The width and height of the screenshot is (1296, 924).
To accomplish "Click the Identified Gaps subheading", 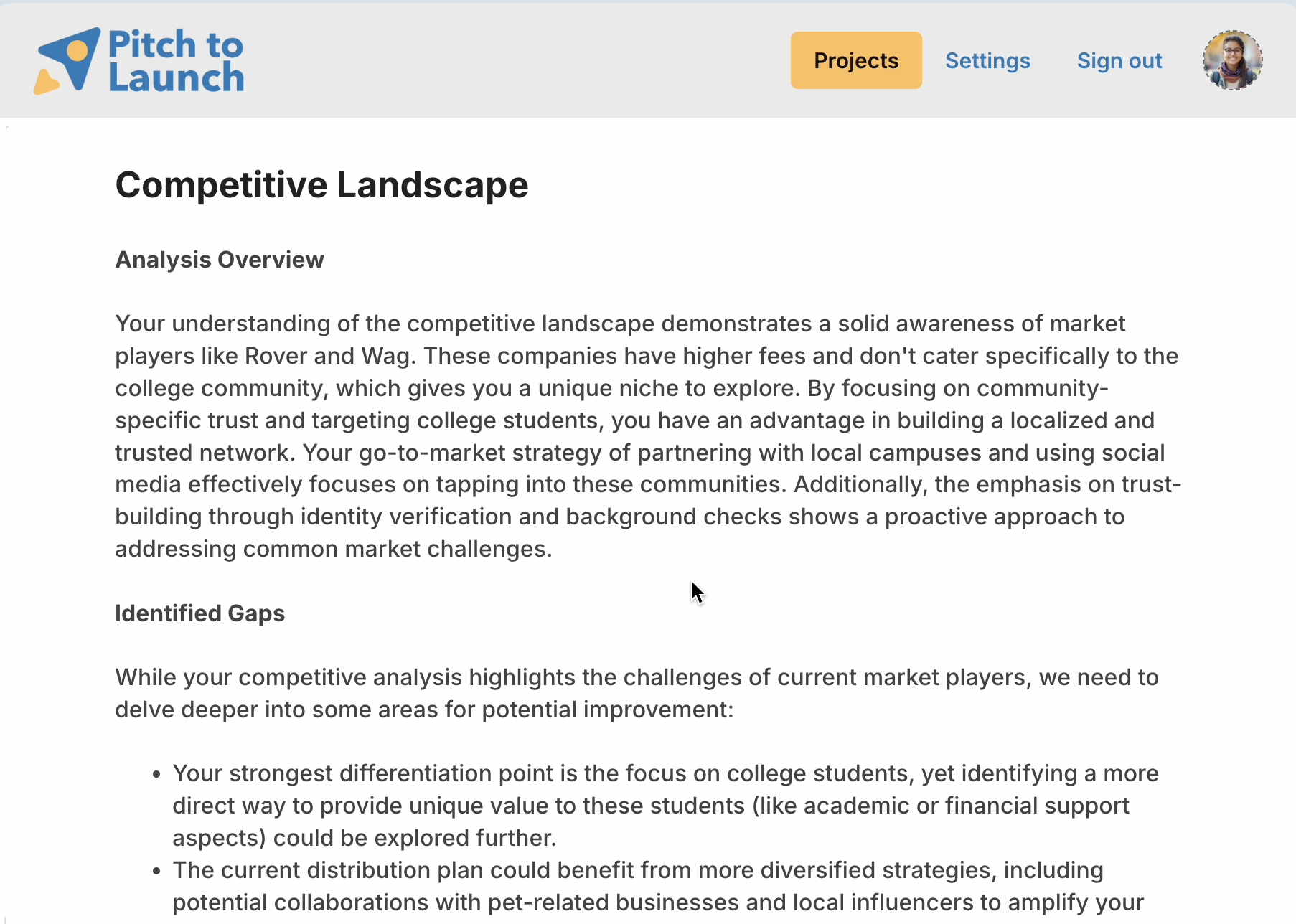I will click(199, 613).
